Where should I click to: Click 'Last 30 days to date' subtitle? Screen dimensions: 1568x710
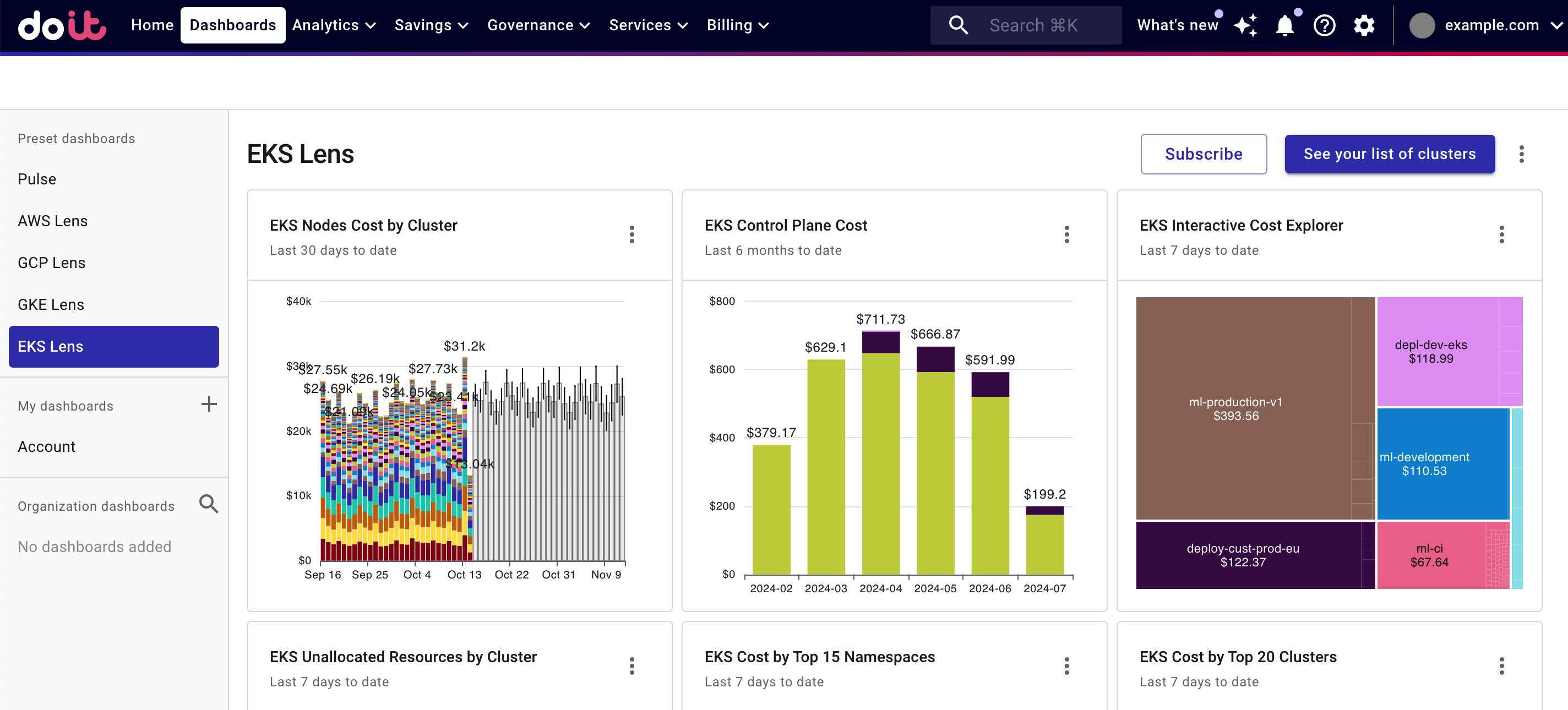[x=333, y=250]
